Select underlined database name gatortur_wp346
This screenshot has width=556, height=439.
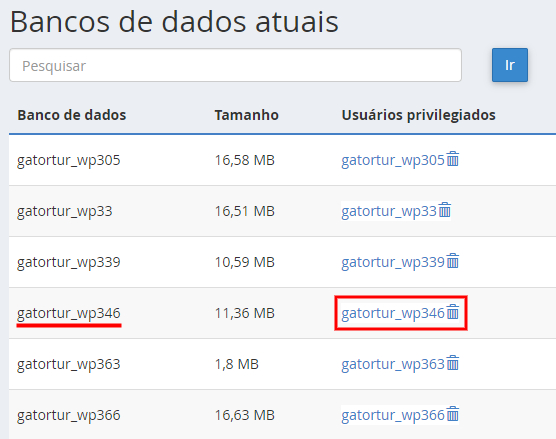click(x=69, y=313)
